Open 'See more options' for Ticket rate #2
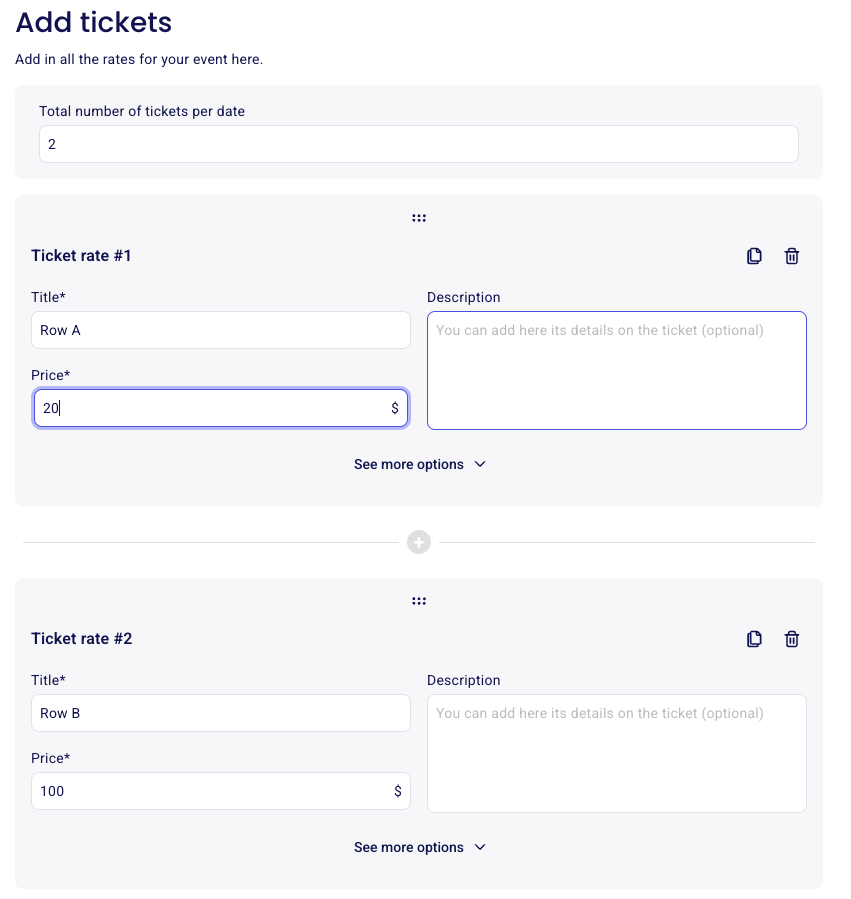The width and height of the screenshot is (851, 899). (x=409, y=847)
